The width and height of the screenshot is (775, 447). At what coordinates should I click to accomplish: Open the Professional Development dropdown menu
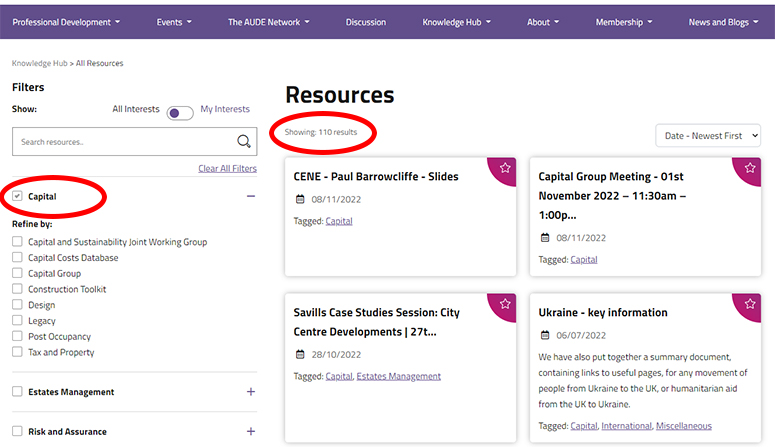(66, 22)
